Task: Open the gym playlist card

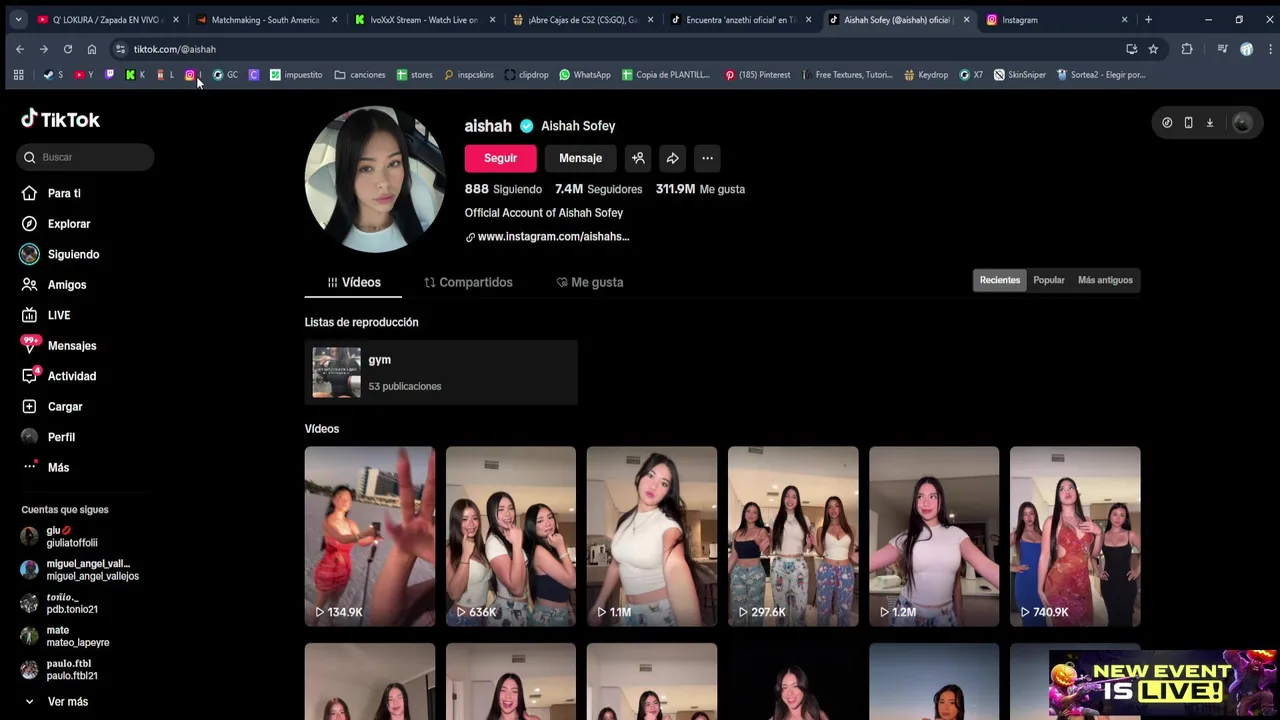Action: pyautogui.click(x=441, y=373)
